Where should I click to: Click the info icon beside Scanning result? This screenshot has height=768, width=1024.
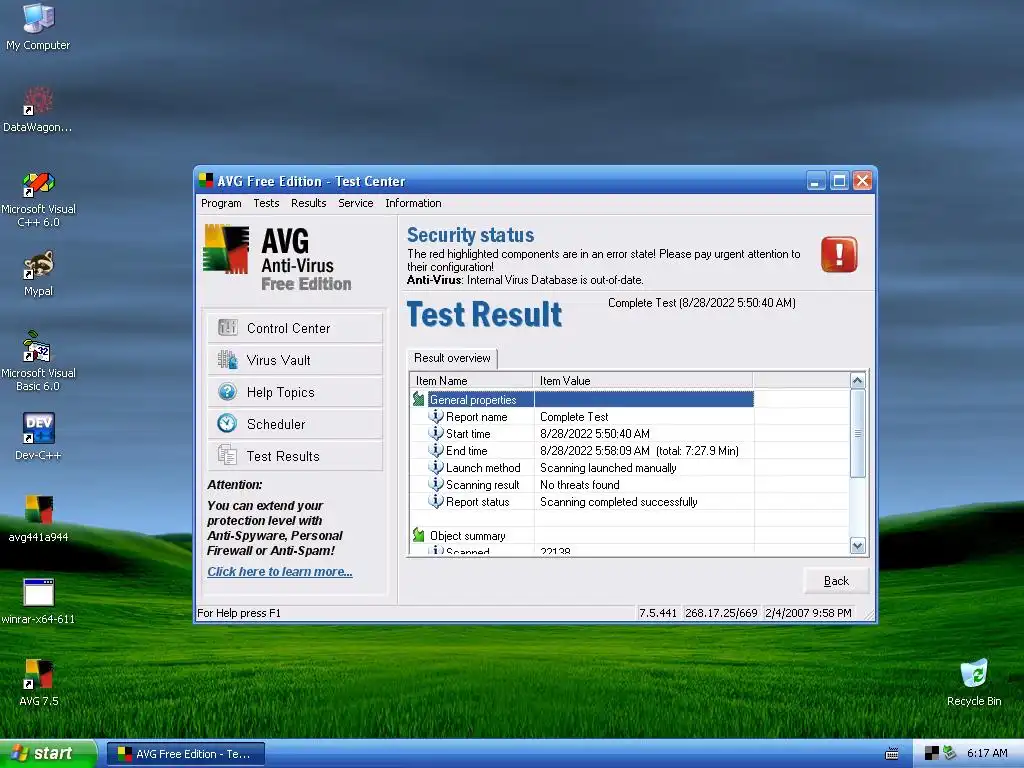pos(436,484)
